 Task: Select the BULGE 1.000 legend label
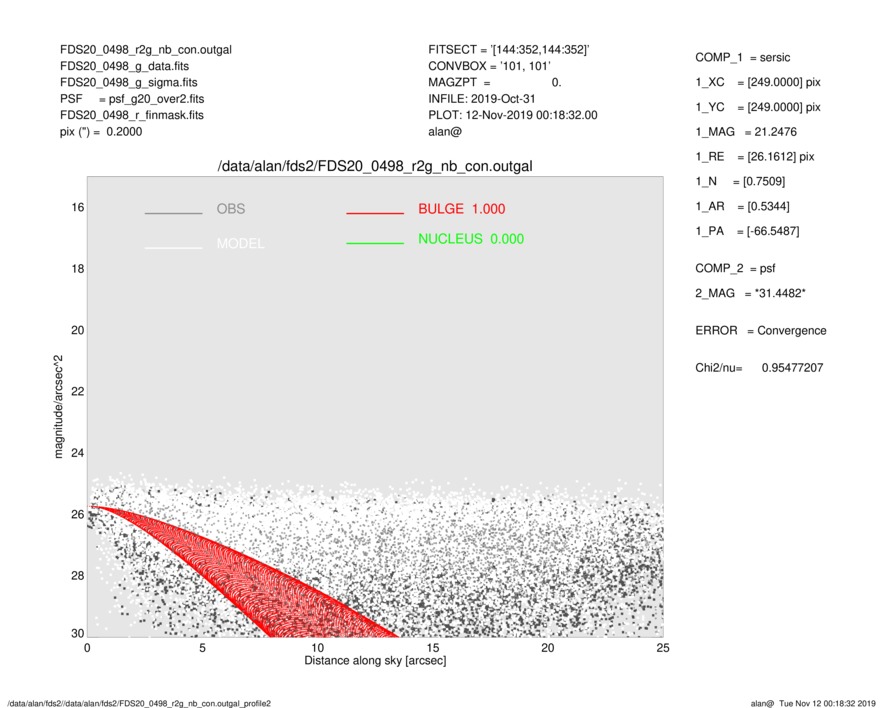tap(461, 209)
